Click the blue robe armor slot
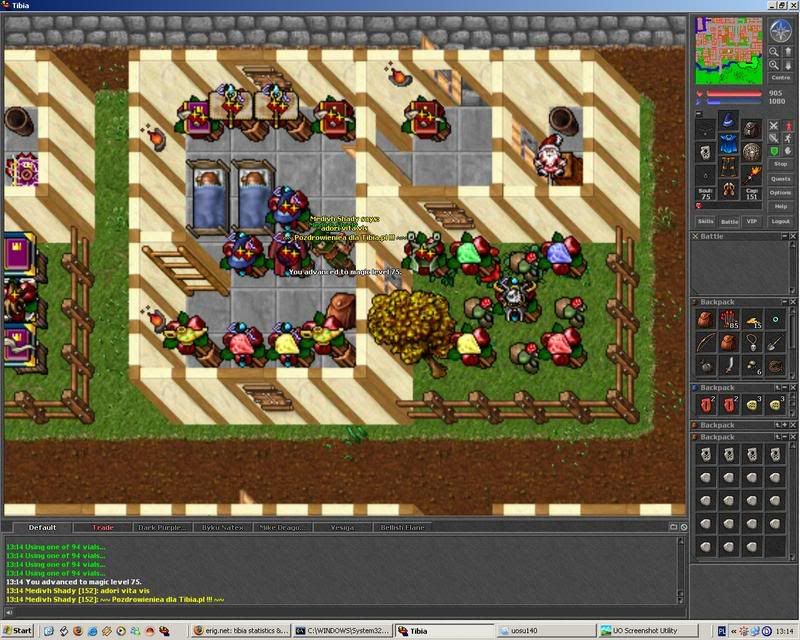 (x=728, y=144)
